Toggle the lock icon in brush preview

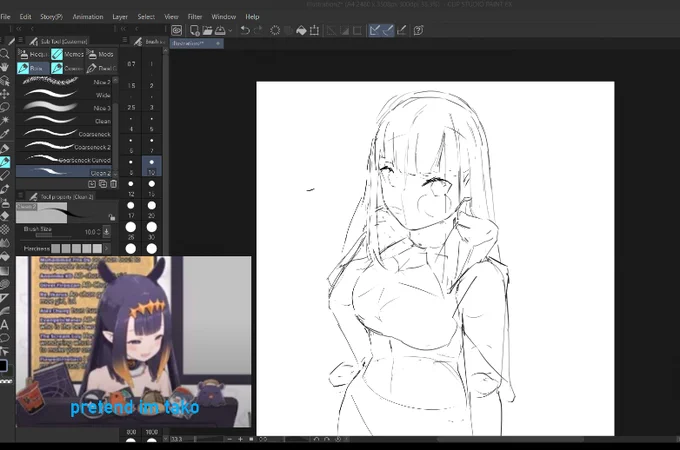pyautogui.click(x=111, y=217)
